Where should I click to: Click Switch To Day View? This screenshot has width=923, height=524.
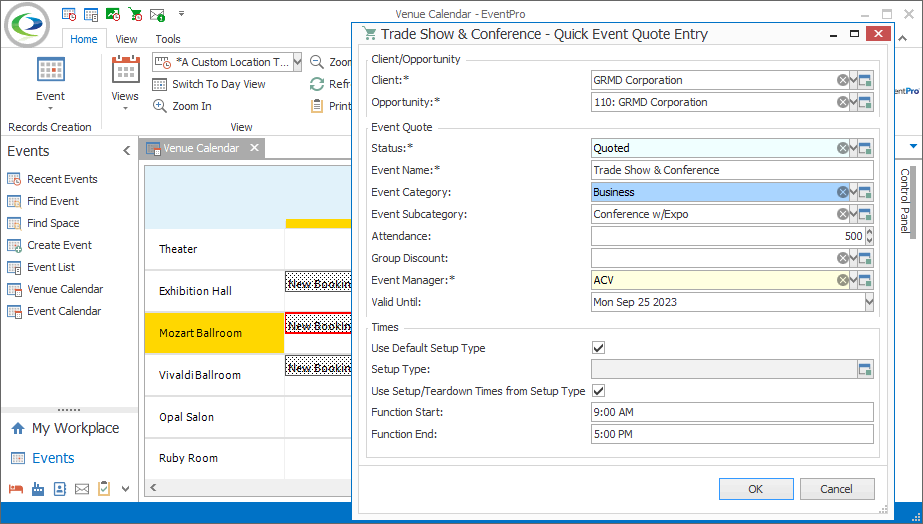(209, 84)
